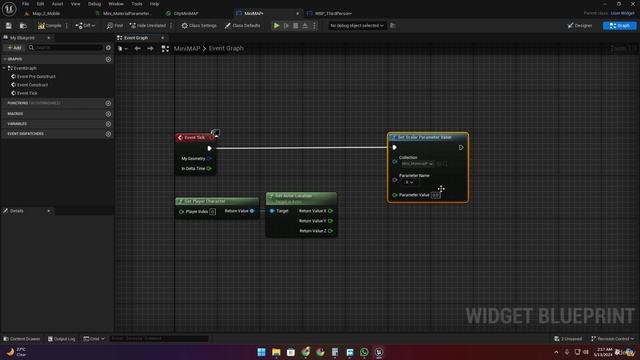
Task: Click the Stop simulation button
Action: tap(296, 25)
